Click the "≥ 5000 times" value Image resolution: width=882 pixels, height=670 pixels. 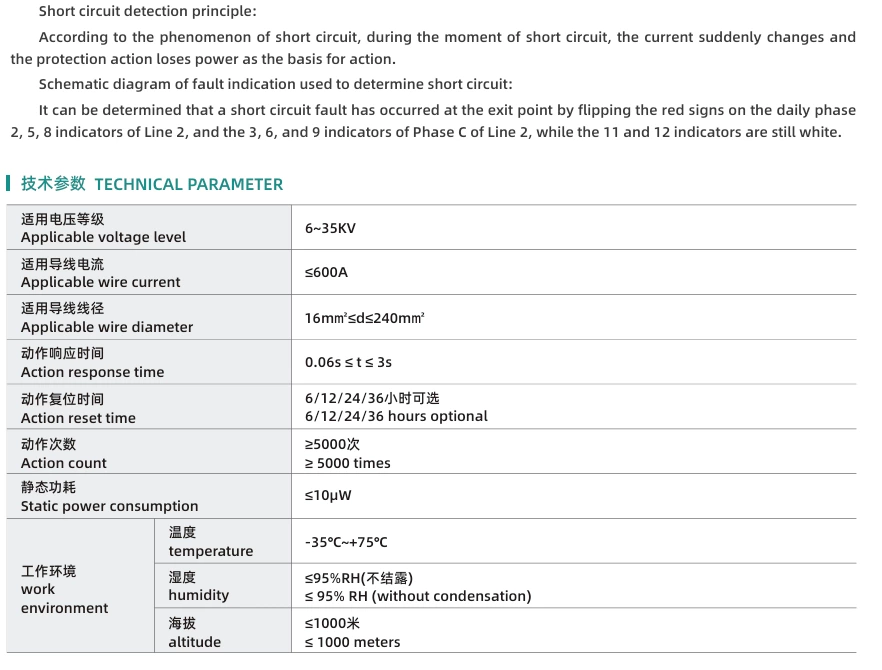(347, 463)
